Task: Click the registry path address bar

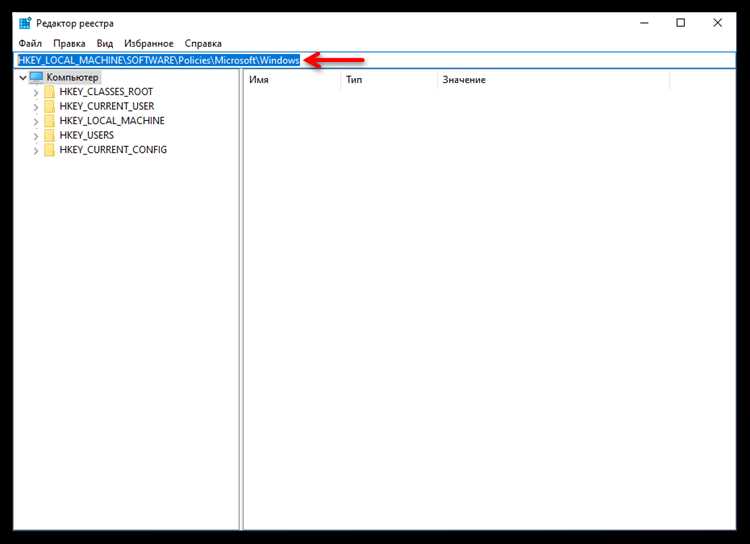Action: (x=375, y=60)
